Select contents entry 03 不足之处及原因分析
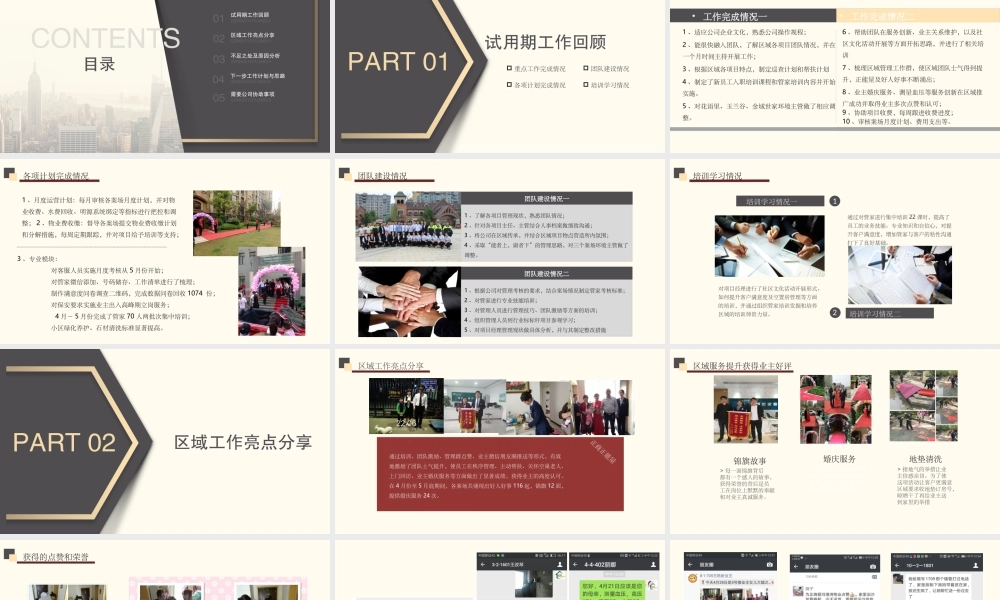Screen dimensions: 1000x600 (246, 57)
